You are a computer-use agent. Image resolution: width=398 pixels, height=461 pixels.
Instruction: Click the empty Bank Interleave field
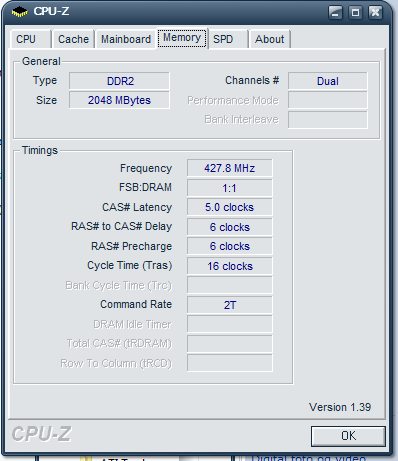[x=328, y=120]
